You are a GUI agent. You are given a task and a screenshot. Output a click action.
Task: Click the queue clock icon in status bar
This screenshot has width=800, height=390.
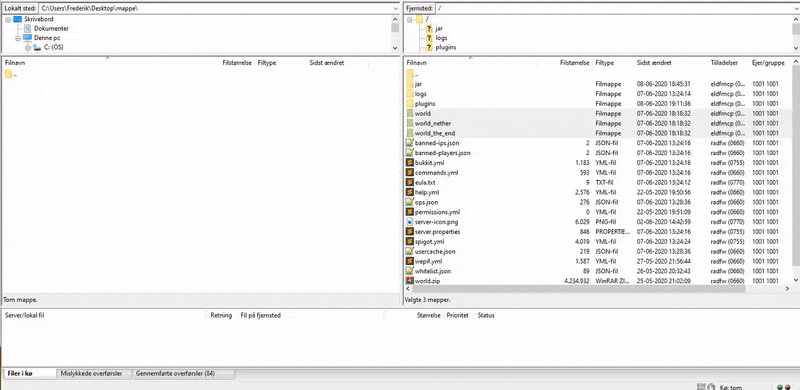[x=711, y=387]
